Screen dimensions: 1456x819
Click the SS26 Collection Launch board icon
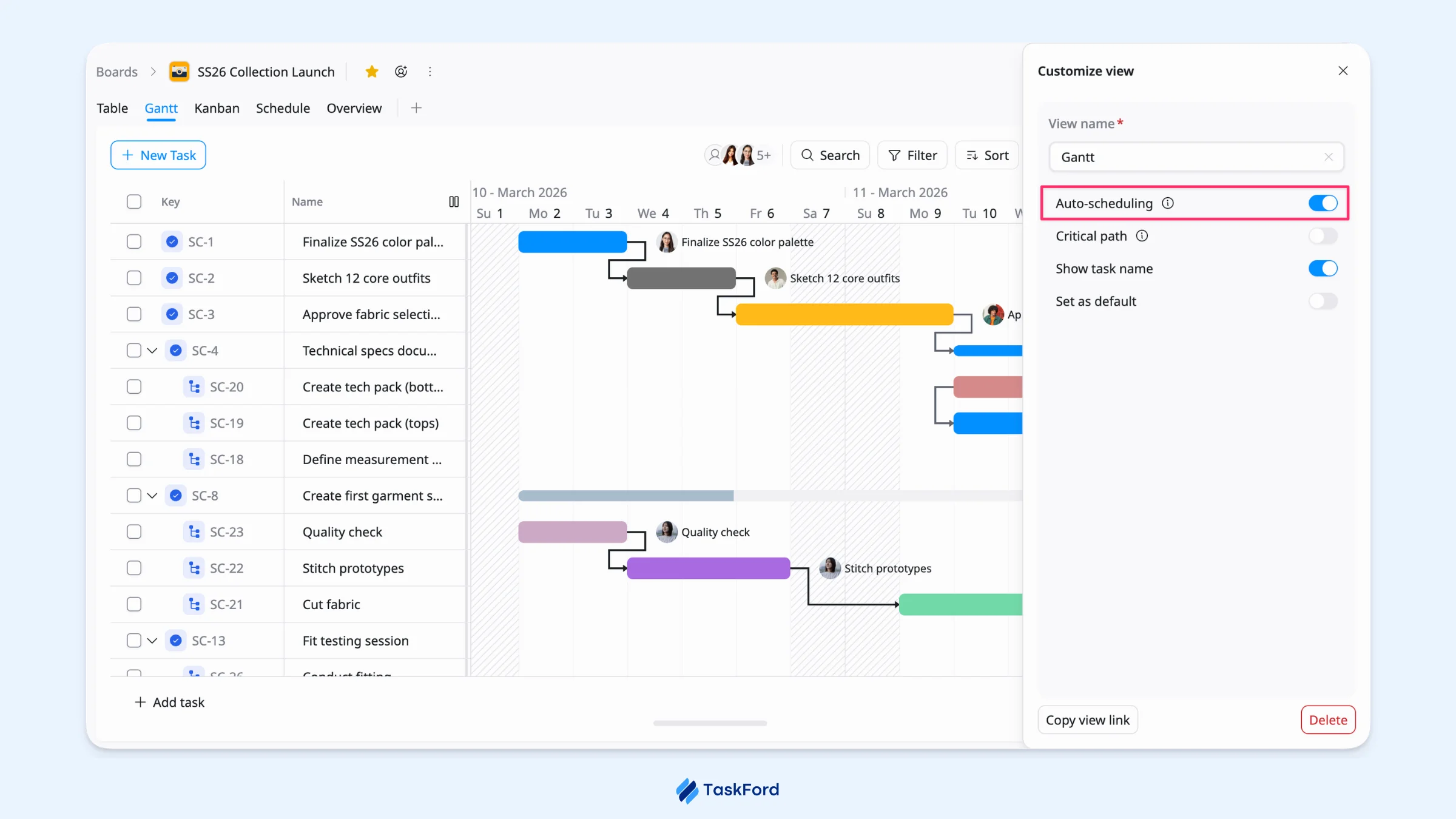click(179, 72)
